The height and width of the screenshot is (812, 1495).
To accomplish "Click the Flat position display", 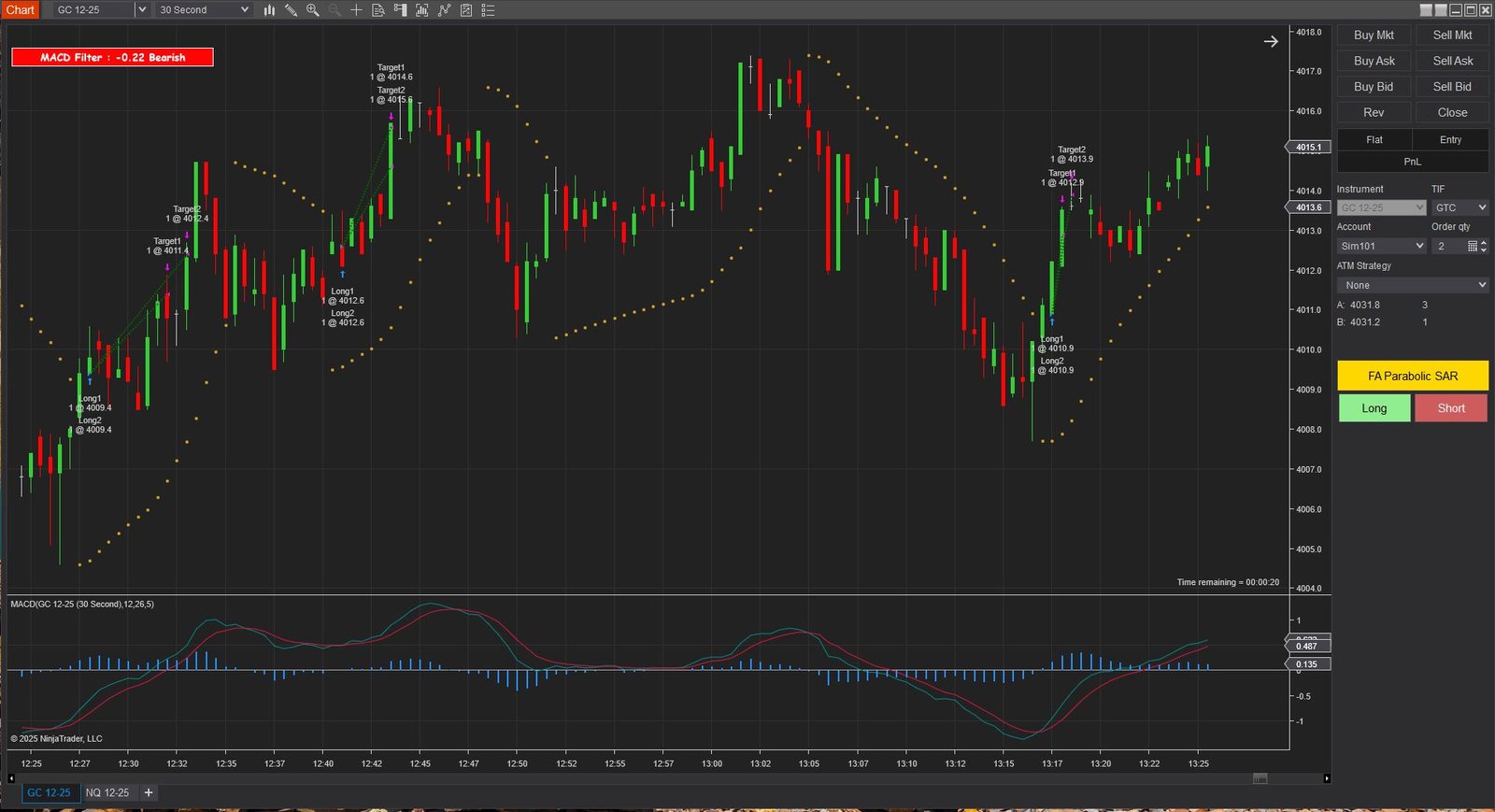I will coord(1374,140).
